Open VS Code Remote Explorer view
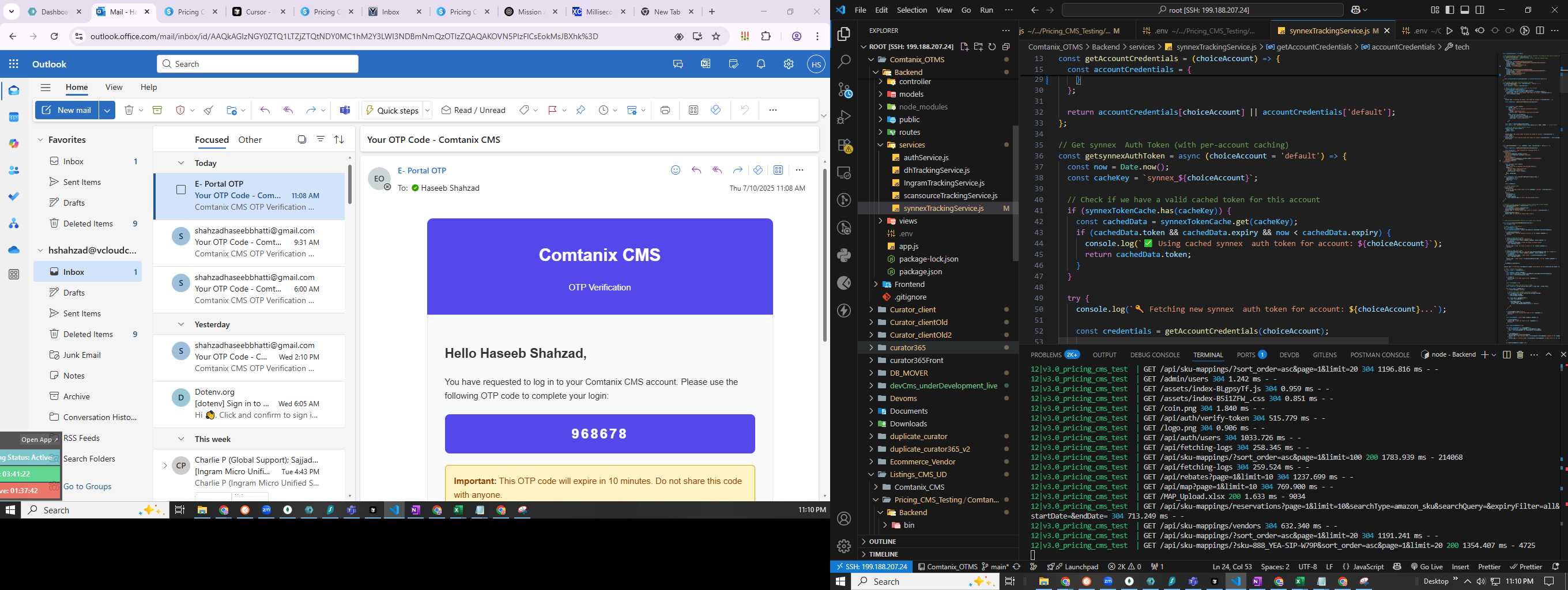 point(843,173)
